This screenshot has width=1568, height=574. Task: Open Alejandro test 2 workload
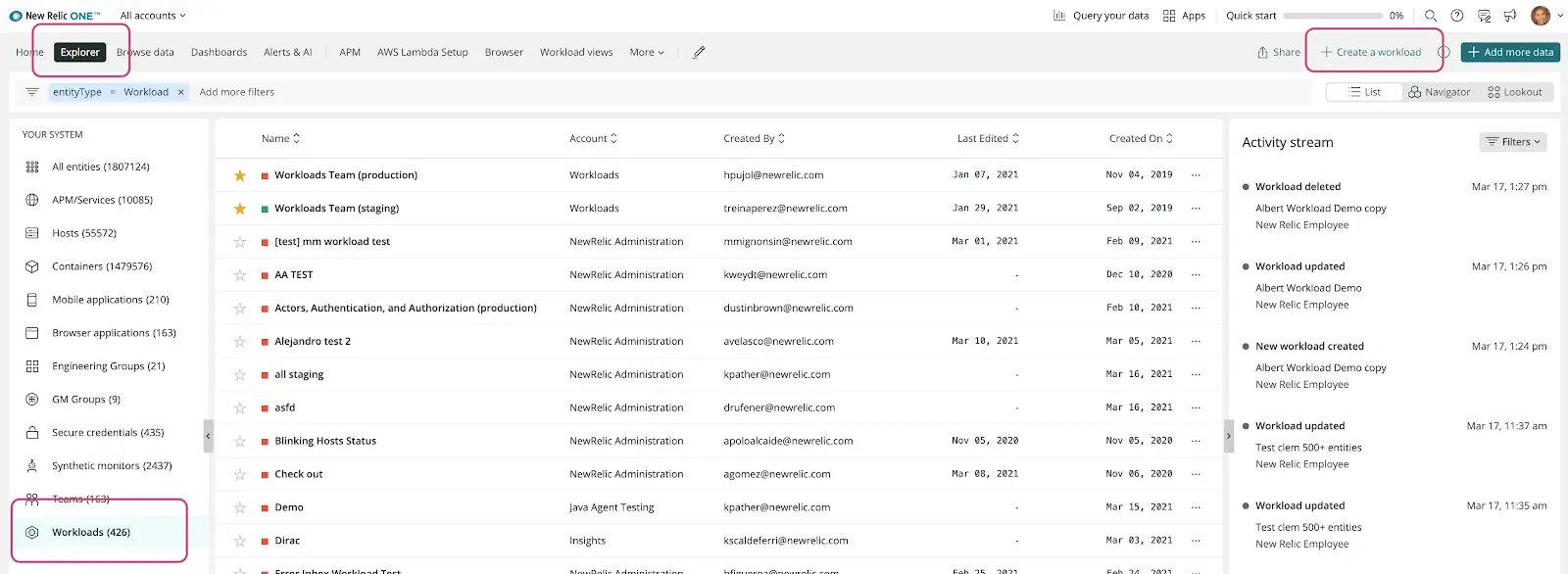(x=313, y=342)
